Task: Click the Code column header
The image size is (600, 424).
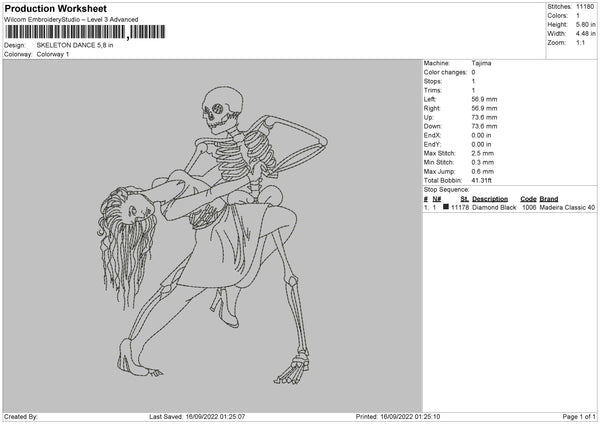Action: tap(528, 199)
